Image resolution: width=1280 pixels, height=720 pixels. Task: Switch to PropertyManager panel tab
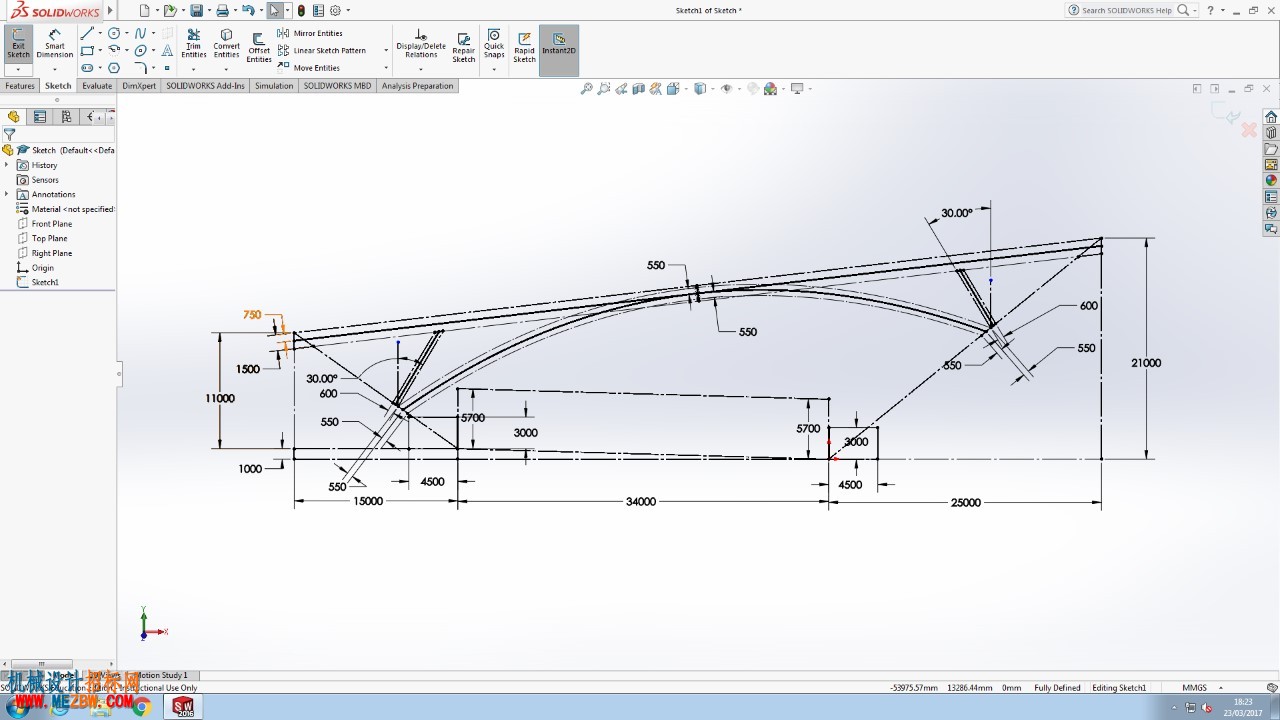[40, 117]
